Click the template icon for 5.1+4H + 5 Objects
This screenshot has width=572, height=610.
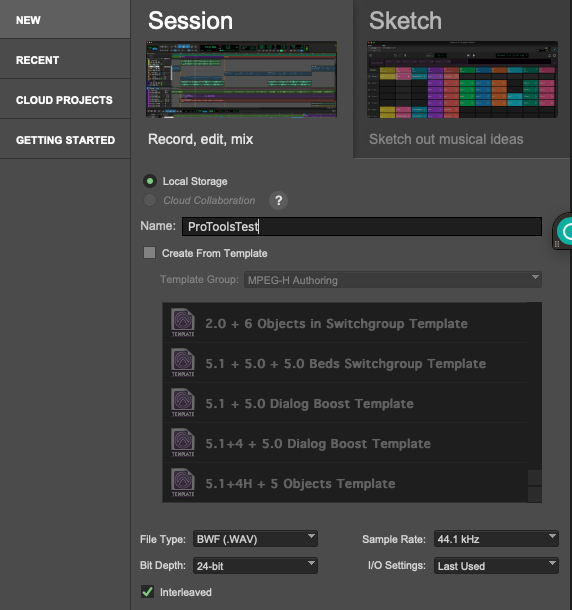pyautogui.click(x=183, y=483)
